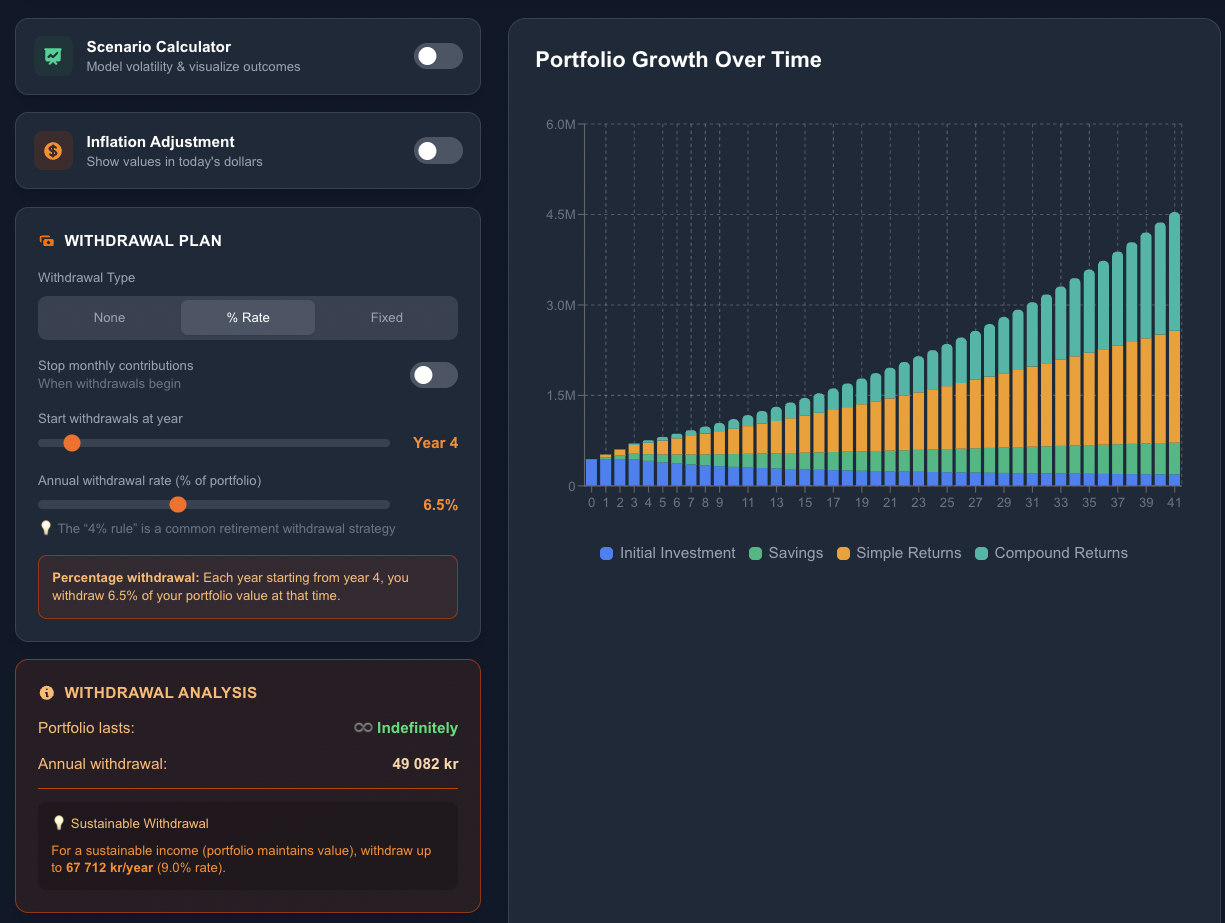
Task: Click the infinity icon beside Indefinitely
Action: click(x=362, y=728)
